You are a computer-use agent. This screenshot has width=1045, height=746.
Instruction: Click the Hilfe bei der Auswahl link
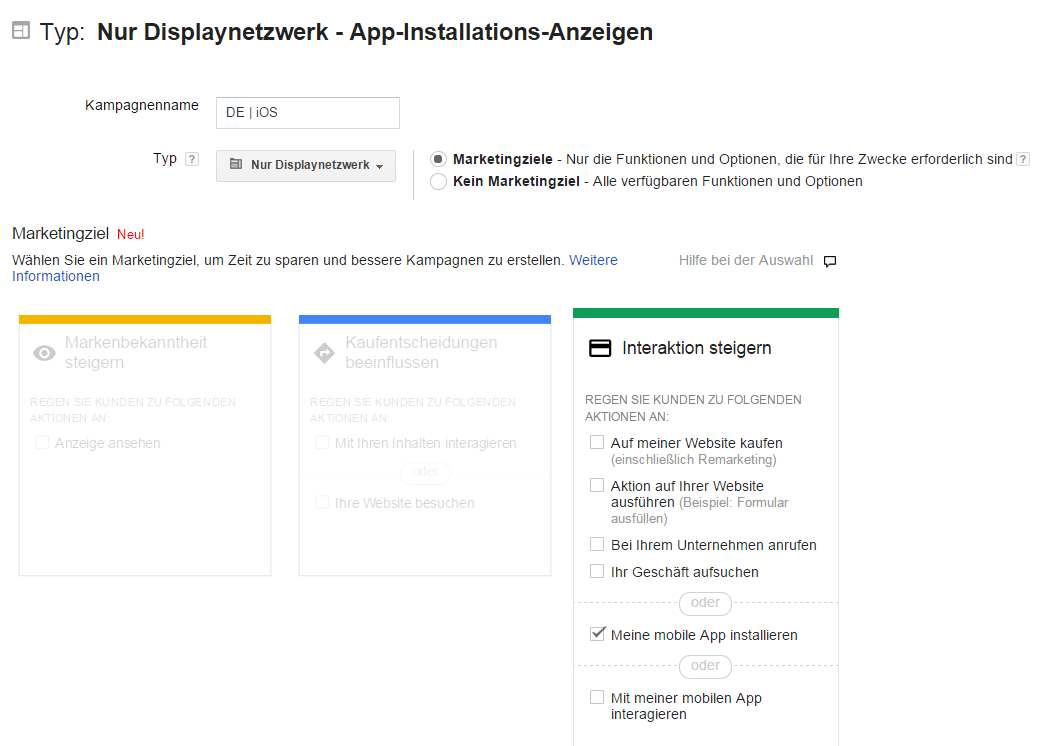[x=745, y=260]
